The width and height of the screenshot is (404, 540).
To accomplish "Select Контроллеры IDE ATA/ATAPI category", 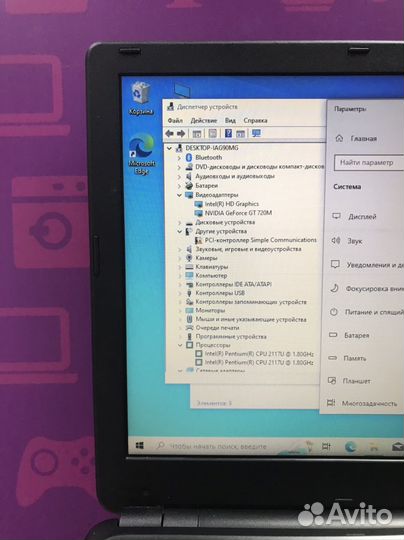I will [234, 284].
